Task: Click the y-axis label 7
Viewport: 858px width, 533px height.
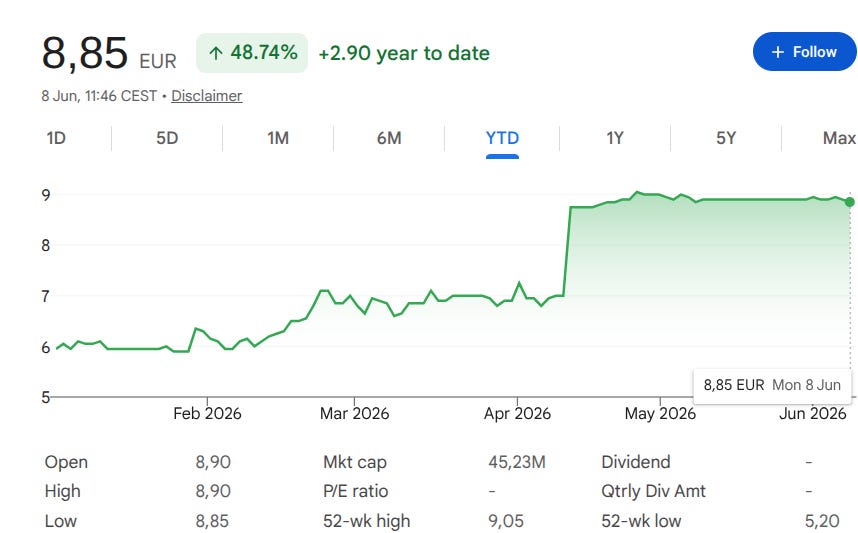Action: (46, 296)
